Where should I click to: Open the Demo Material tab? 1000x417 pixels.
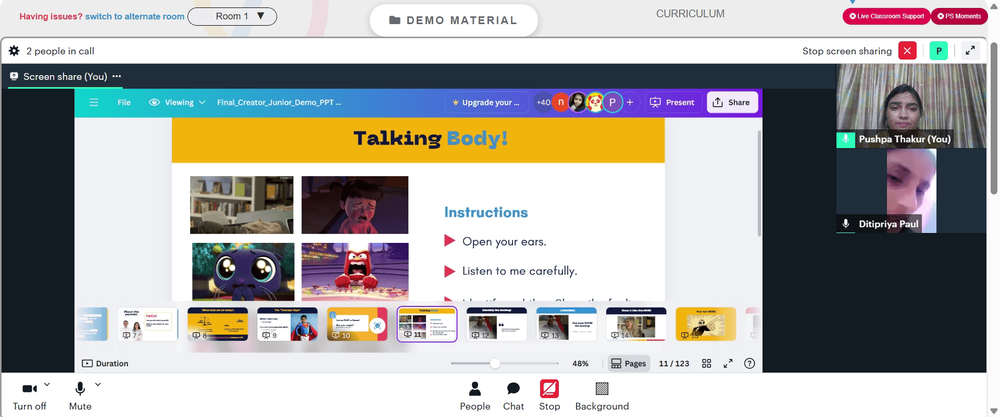coord(453,20)
